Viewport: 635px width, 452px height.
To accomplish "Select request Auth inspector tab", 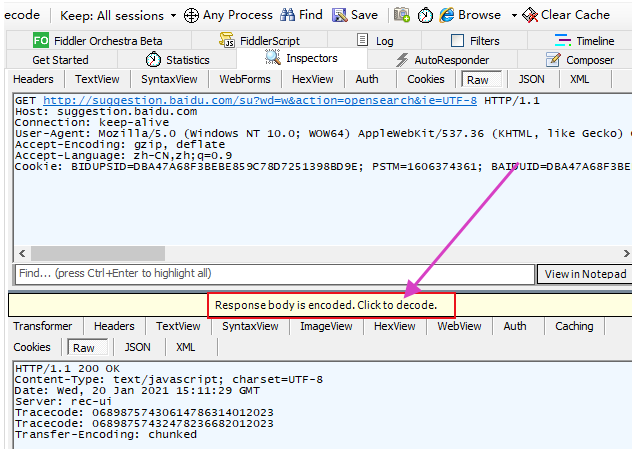I will click(x=367, y=79).
